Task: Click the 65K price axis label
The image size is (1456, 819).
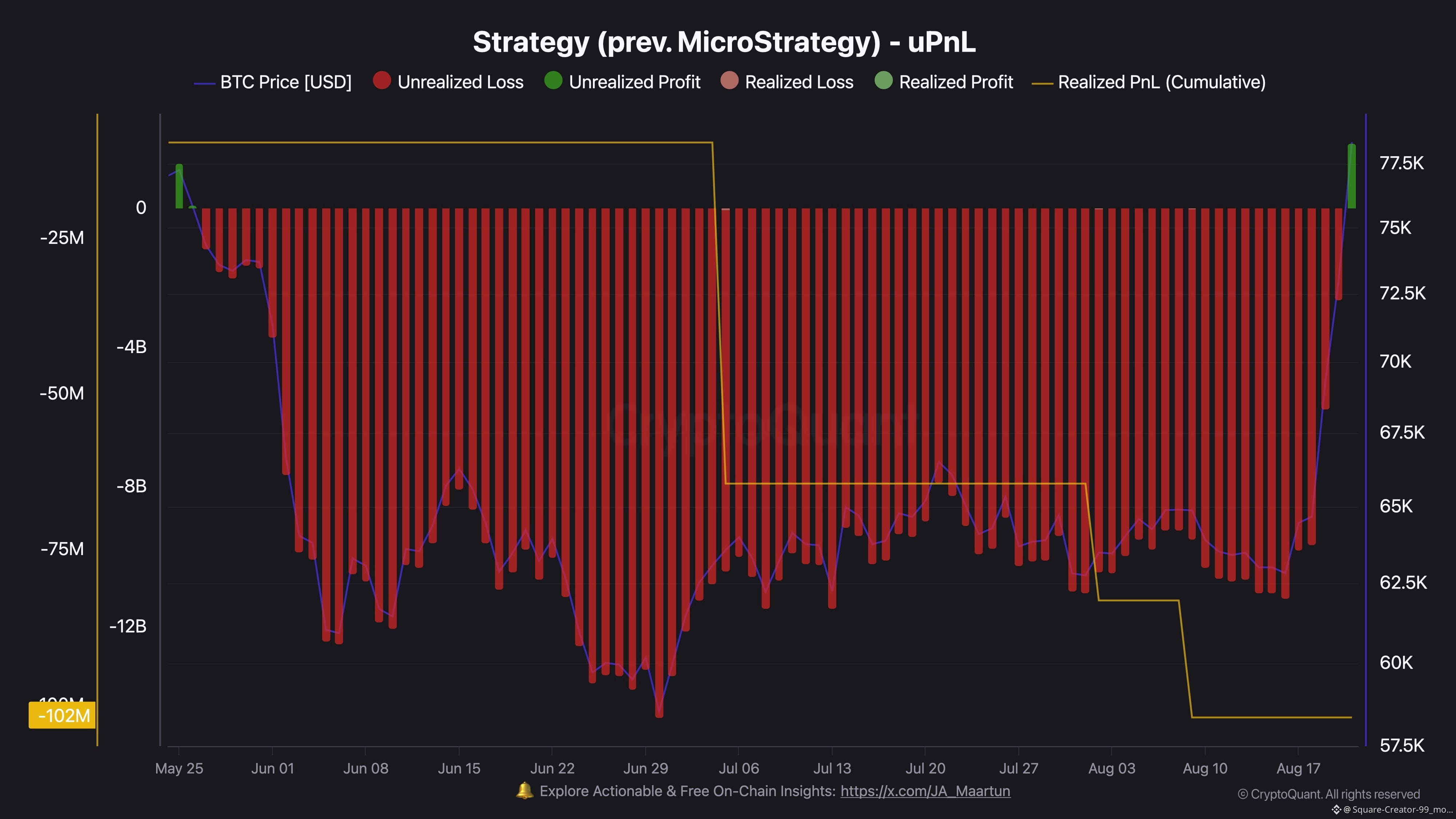Action: 1396,506
